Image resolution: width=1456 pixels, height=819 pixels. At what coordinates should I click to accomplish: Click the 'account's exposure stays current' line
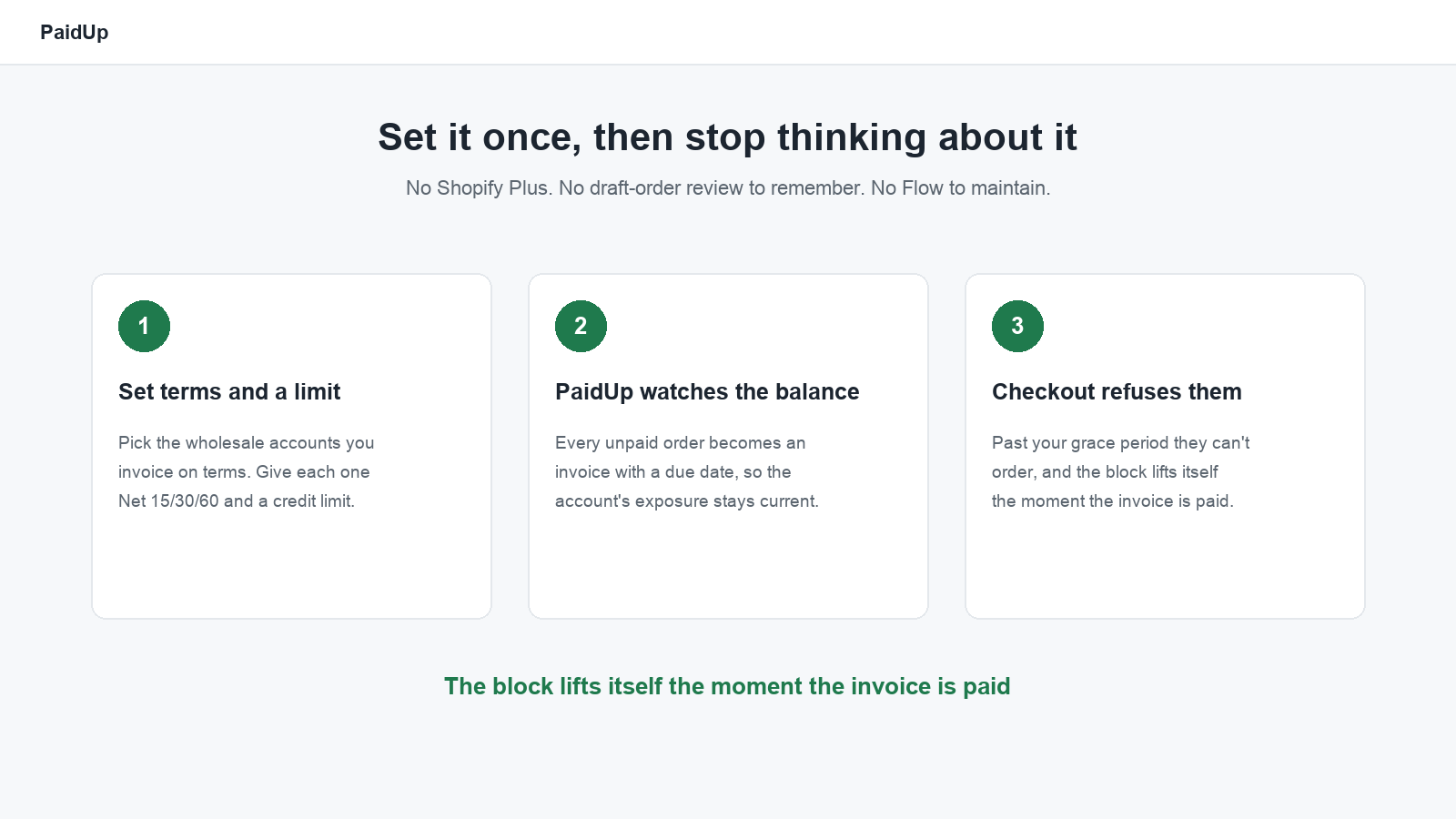[x=687, y=500]
